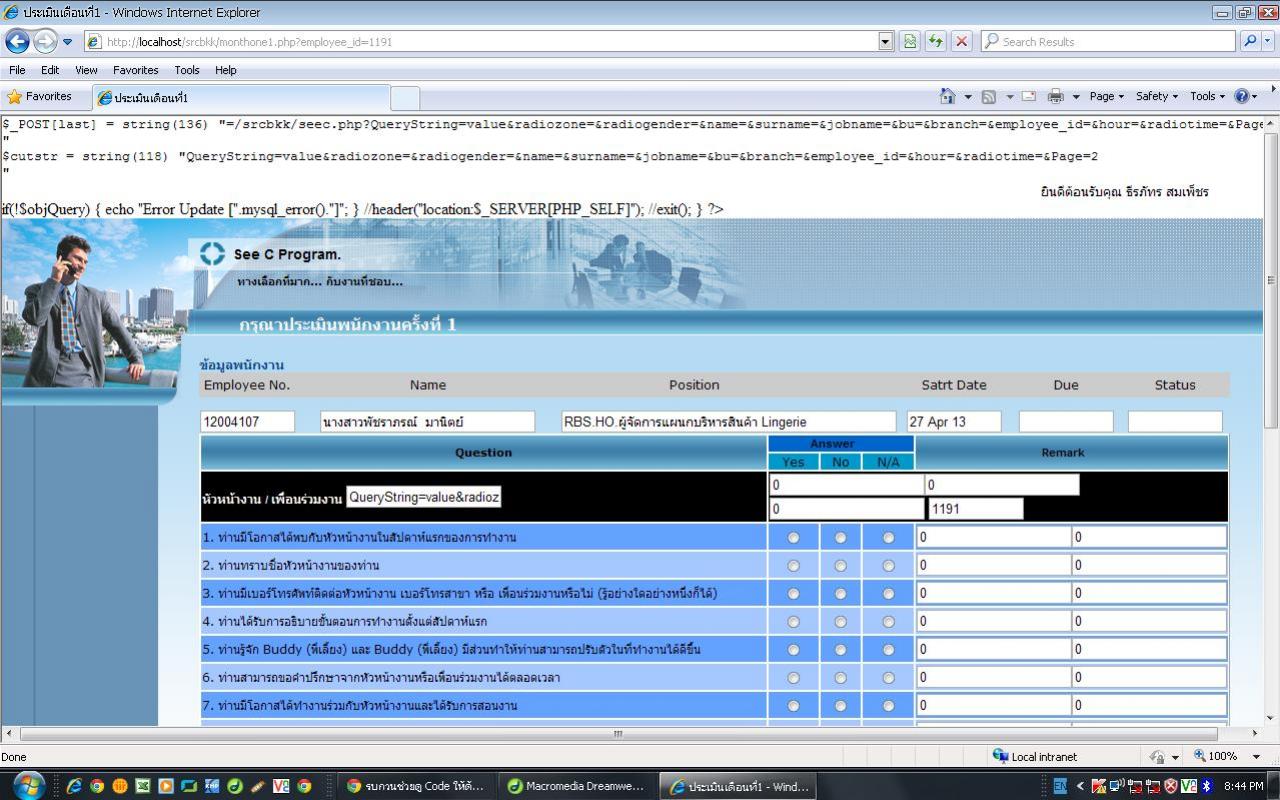
Task: Select N/A for question 6
Action: (888, 677)
